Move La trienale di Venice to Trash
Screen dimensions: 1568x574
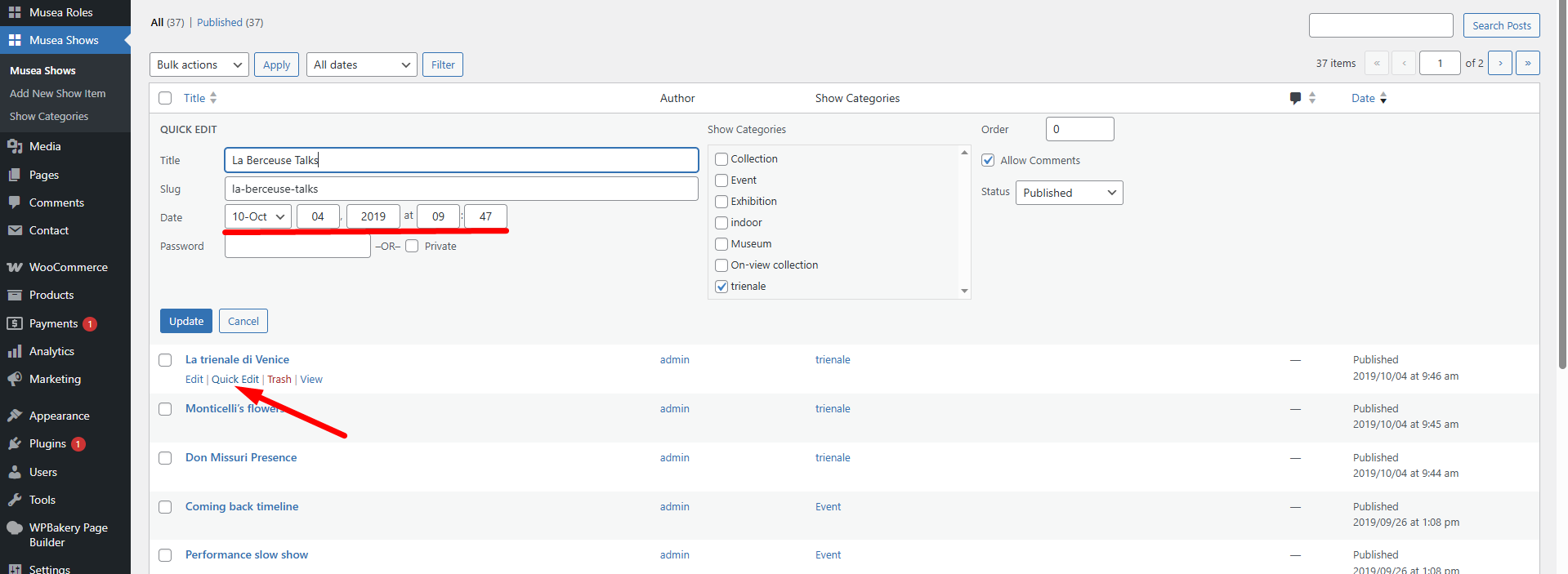coord(279,380)
